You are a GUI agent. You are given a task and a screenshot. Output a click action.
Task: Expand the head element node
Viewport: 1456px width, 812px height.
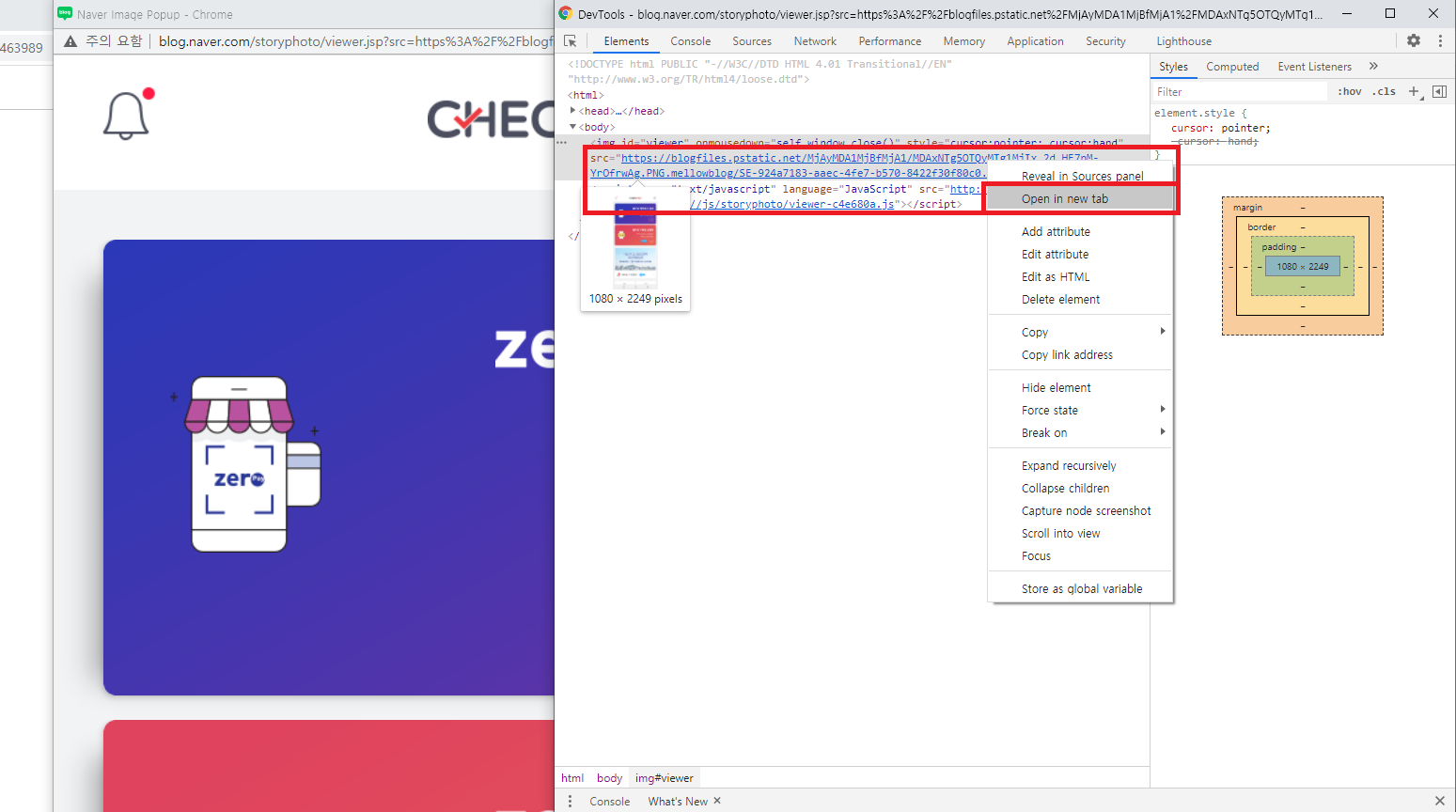tap(572, 111)
